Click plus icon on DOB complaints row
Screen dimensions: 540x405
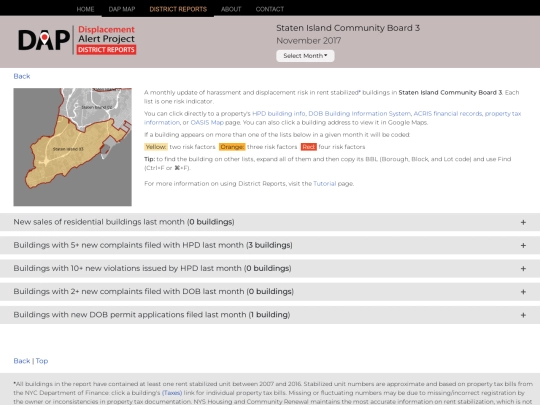point(523,292)
